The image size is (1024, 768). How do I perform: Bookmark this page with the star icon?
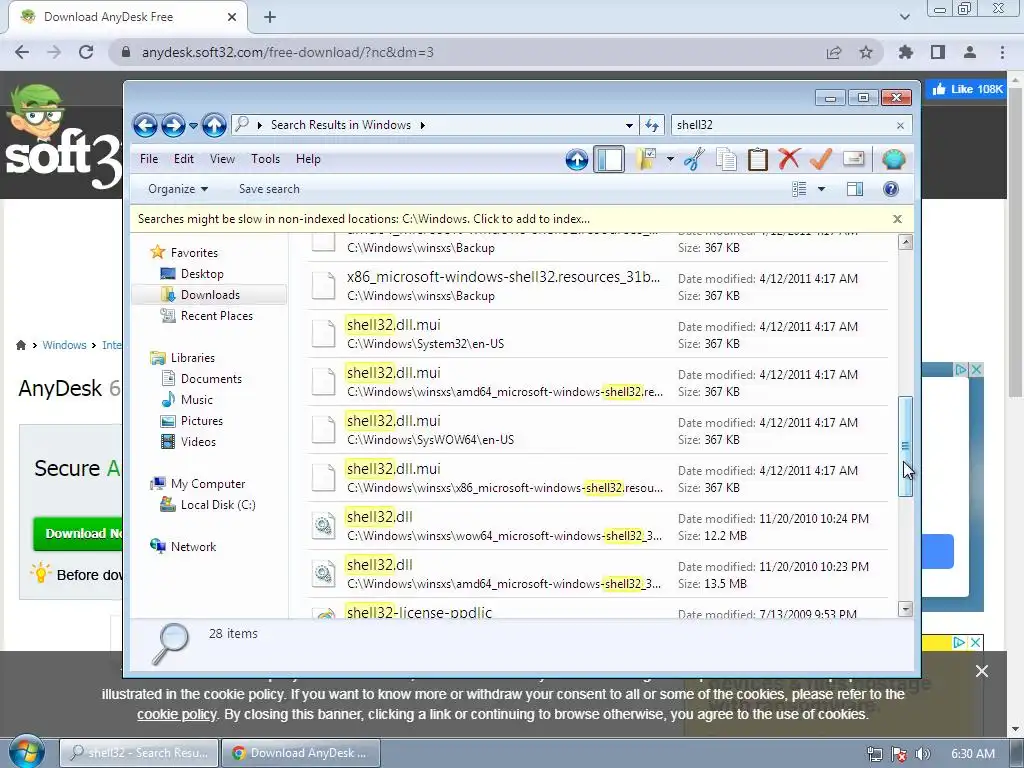pos(866,52)
